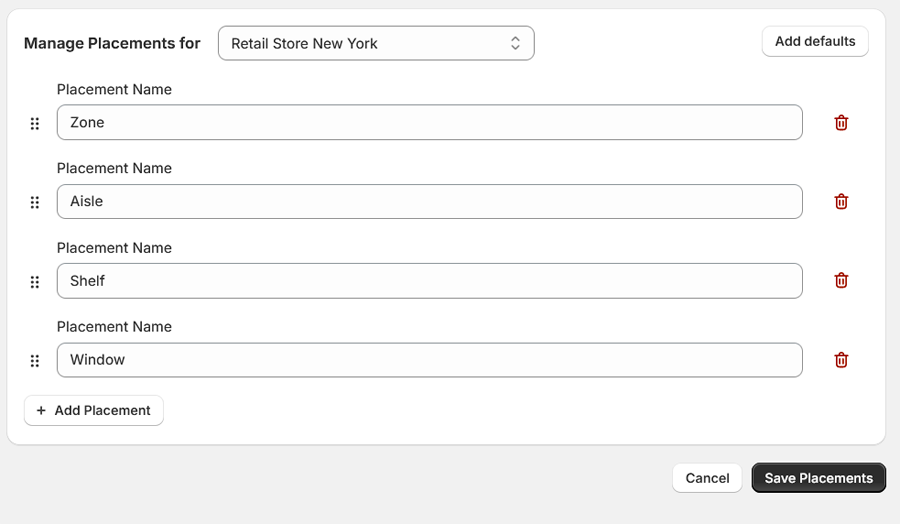900x524 pixels.
Task: Select the drag handle for Shelf row
Action: click(x=34, y=282)
